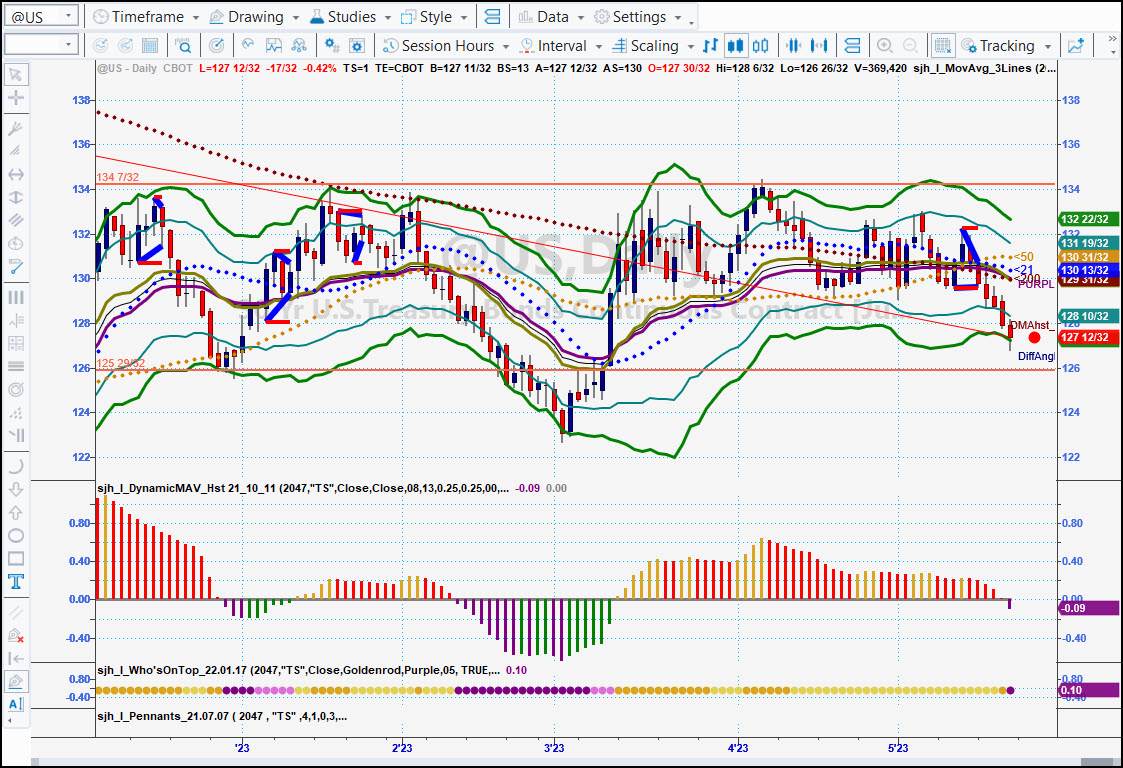The width and height of the screenshot is (1123, 768).
Task: Click the purple -0.09 value tag
Action: (x=1088, y=608)
